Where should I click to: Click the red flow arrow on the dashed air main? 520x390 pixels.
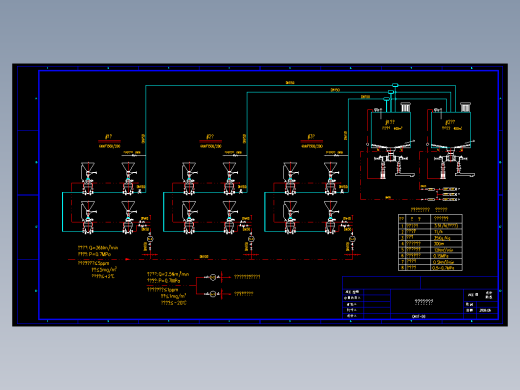point(127,259)
